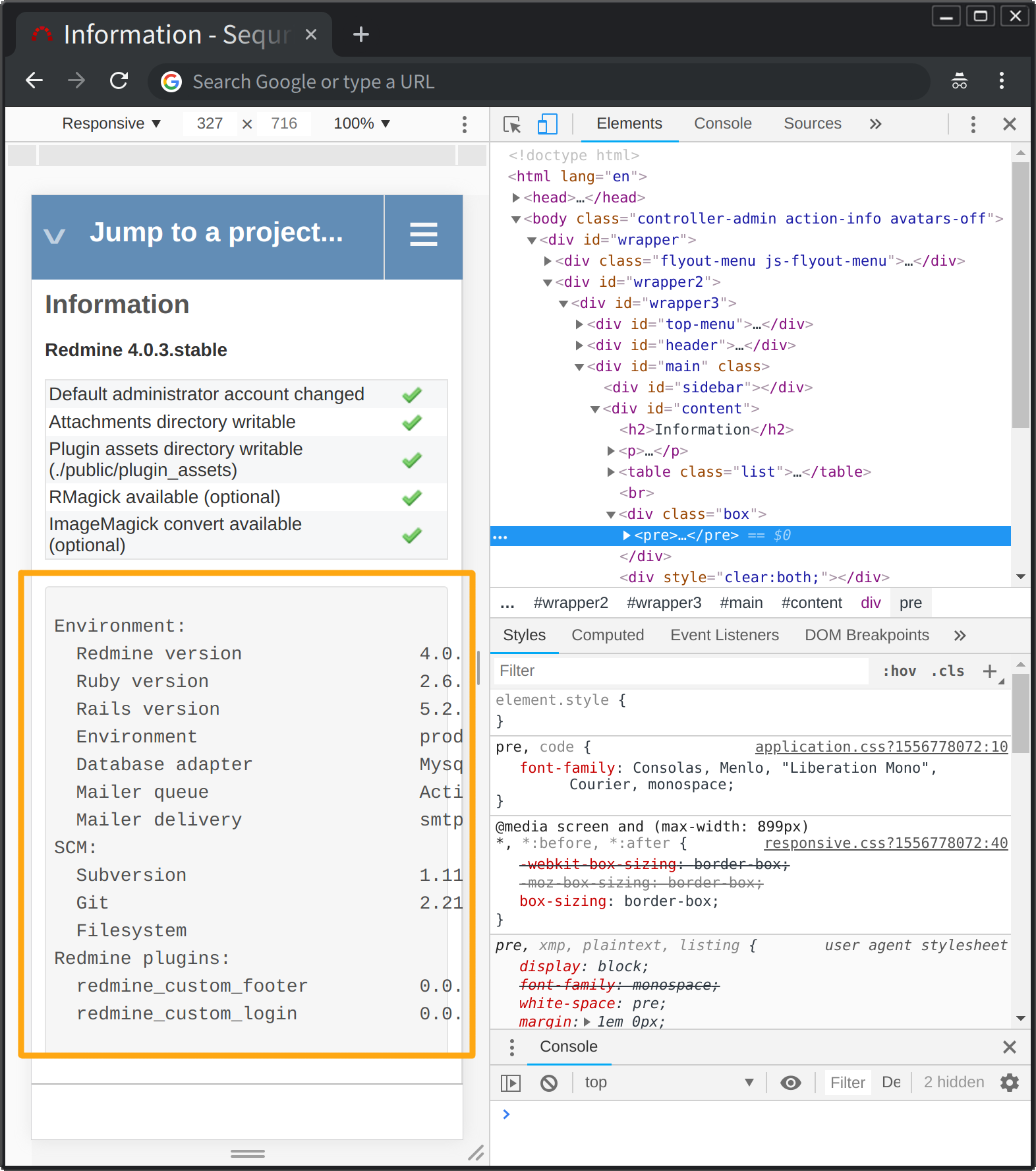
Task: Open console drawer more options menu
Action: [x=512, y=1047]
